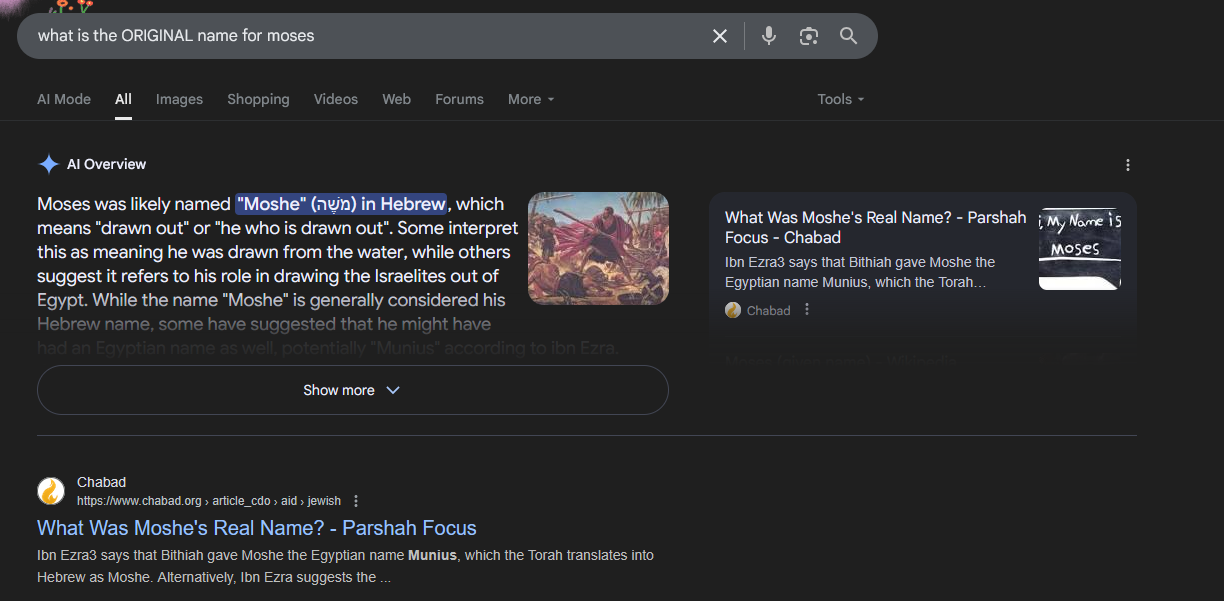This screenshot has width=1224, height=601.
Task: Expand the AI Overview with Show more
Action: point(352,390)
